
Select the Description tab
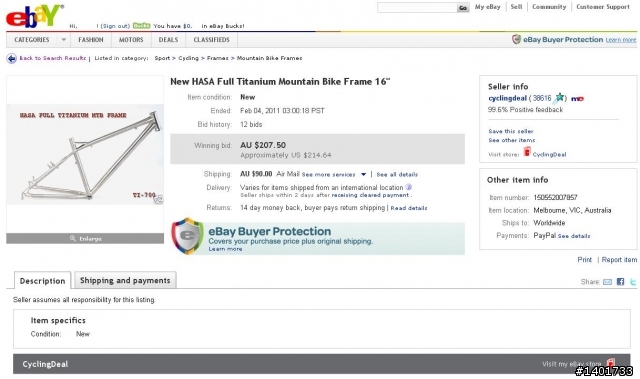42,281
